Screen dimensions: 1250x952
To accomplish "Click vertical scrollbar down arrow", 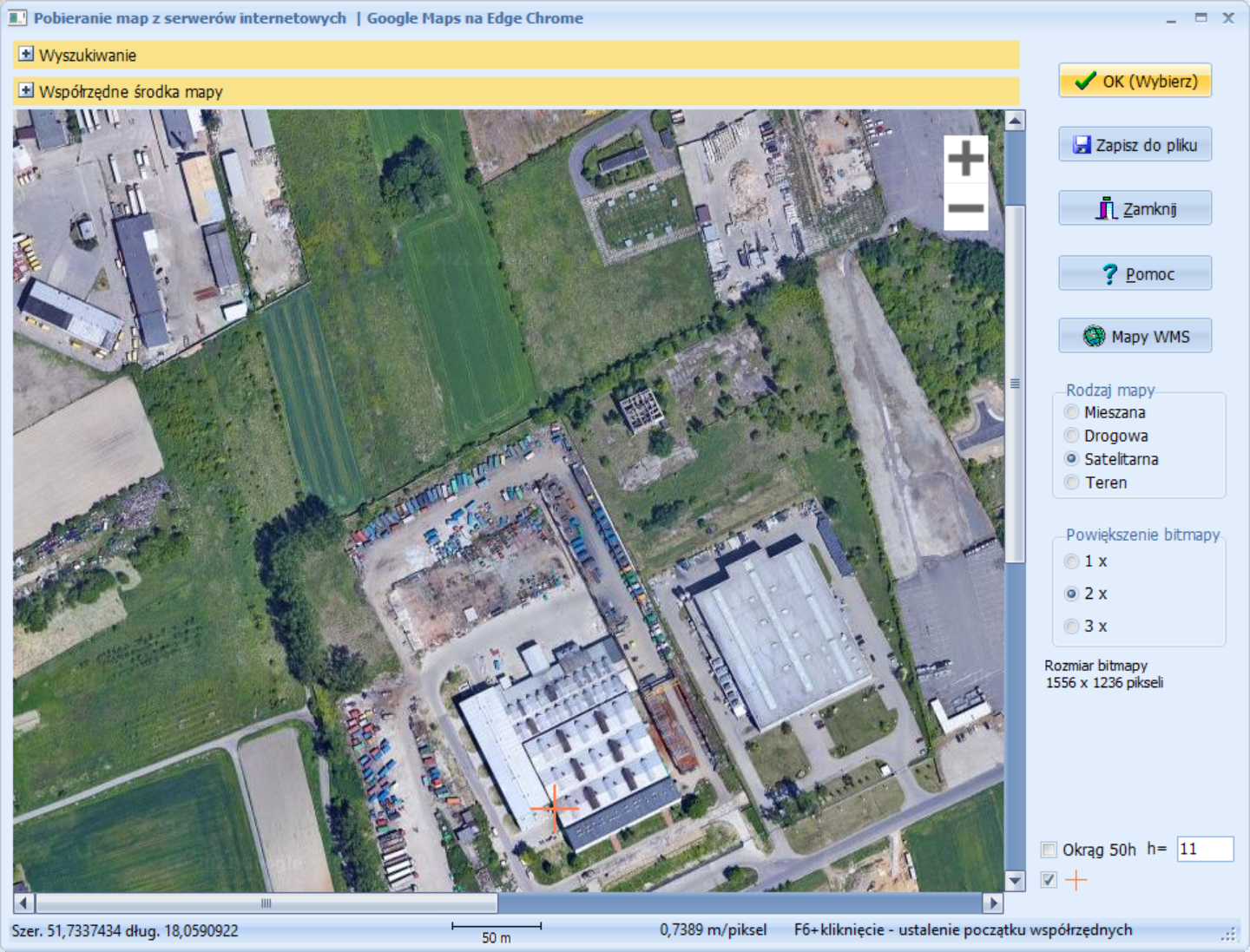I will pyautogui.click(x=1015, y=881).
